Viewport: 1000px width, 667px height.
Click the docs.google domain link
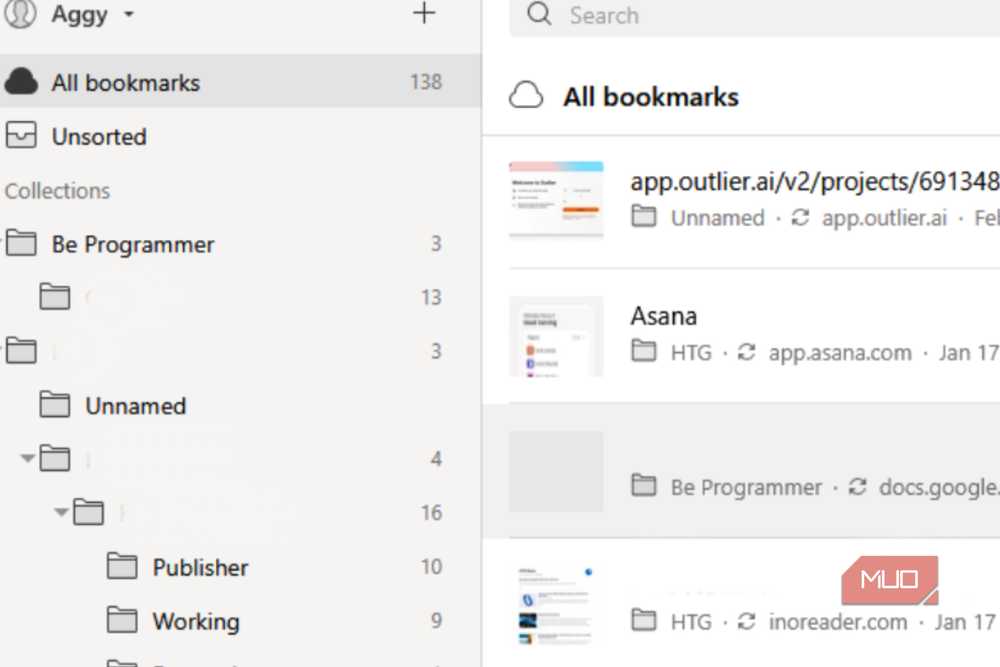(x=939, y=487)
